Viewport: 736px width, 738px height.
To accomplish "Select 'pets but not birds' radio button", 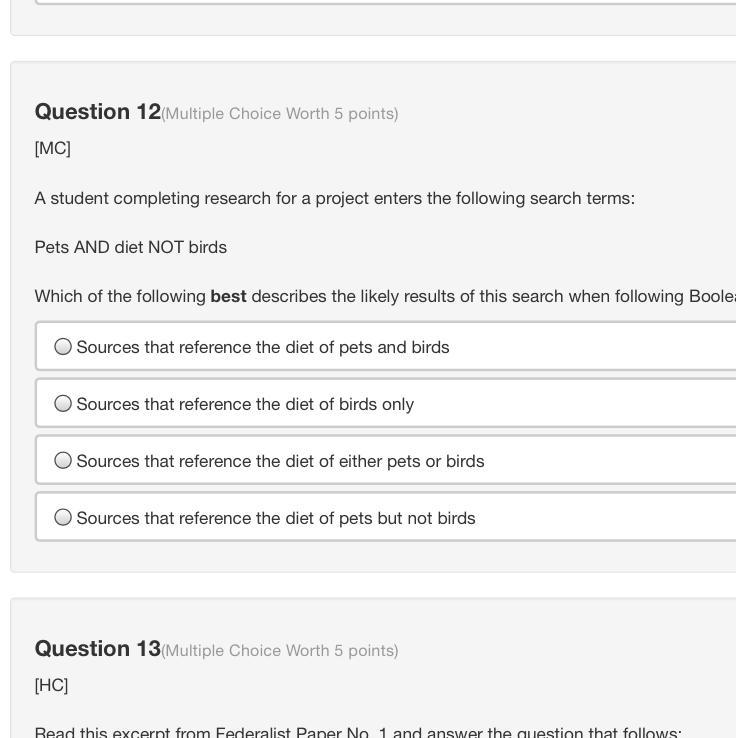I will coord(63,518).
